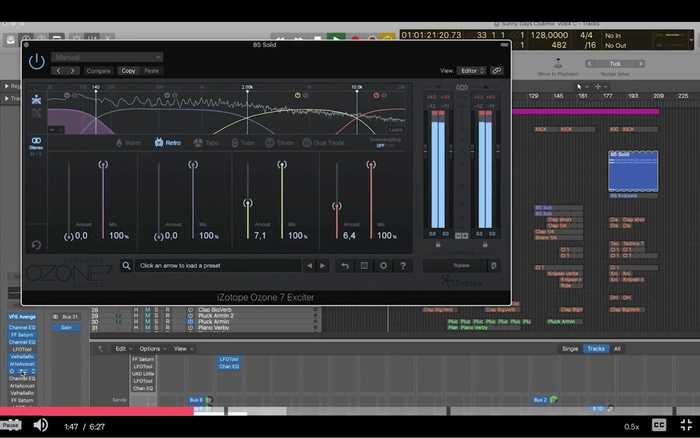Click the link icon above the level meters
Screen dimensions: 700x438
(462, 87)
